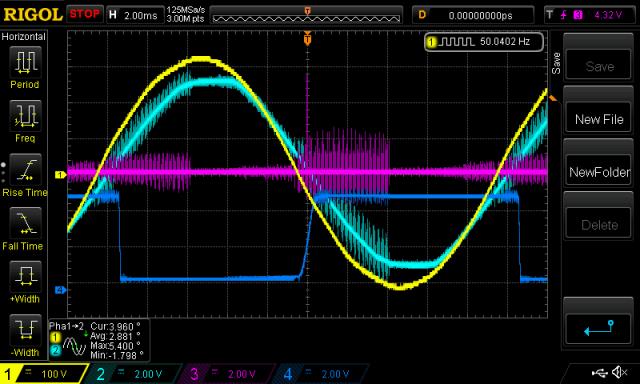The width and height of the screenshot is (640, 384).
Task: Select the Period measurement icon
Action: click(25, 62)
